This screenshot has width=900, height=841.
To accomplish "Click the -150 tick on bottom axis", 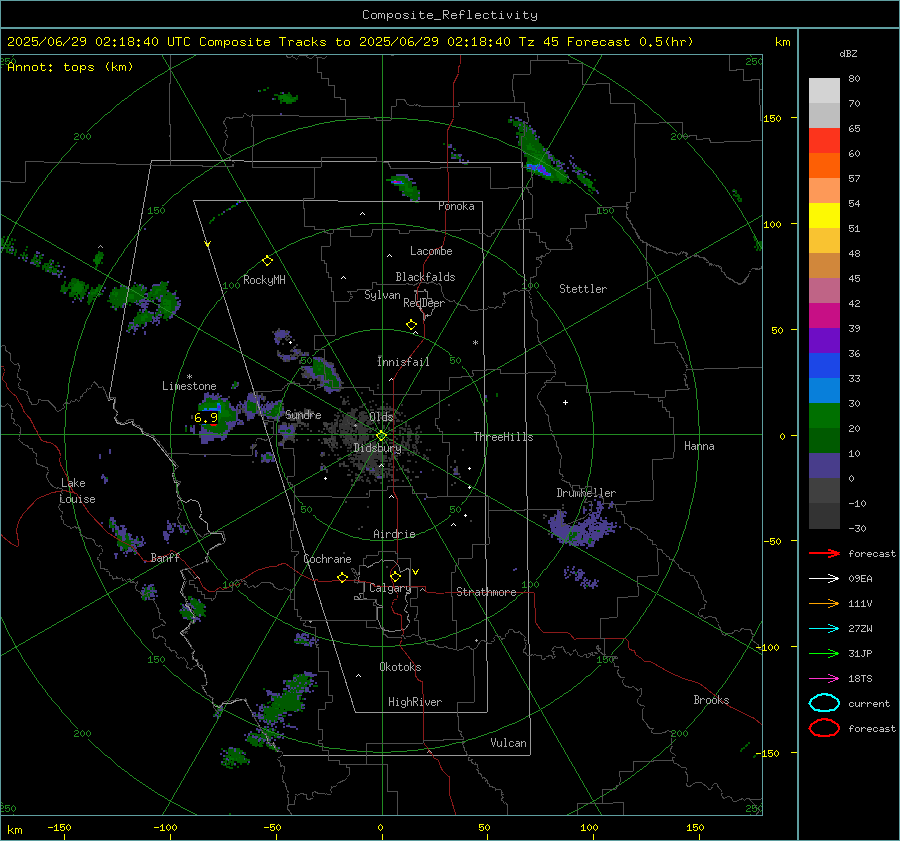I will [x=59, y=827].
